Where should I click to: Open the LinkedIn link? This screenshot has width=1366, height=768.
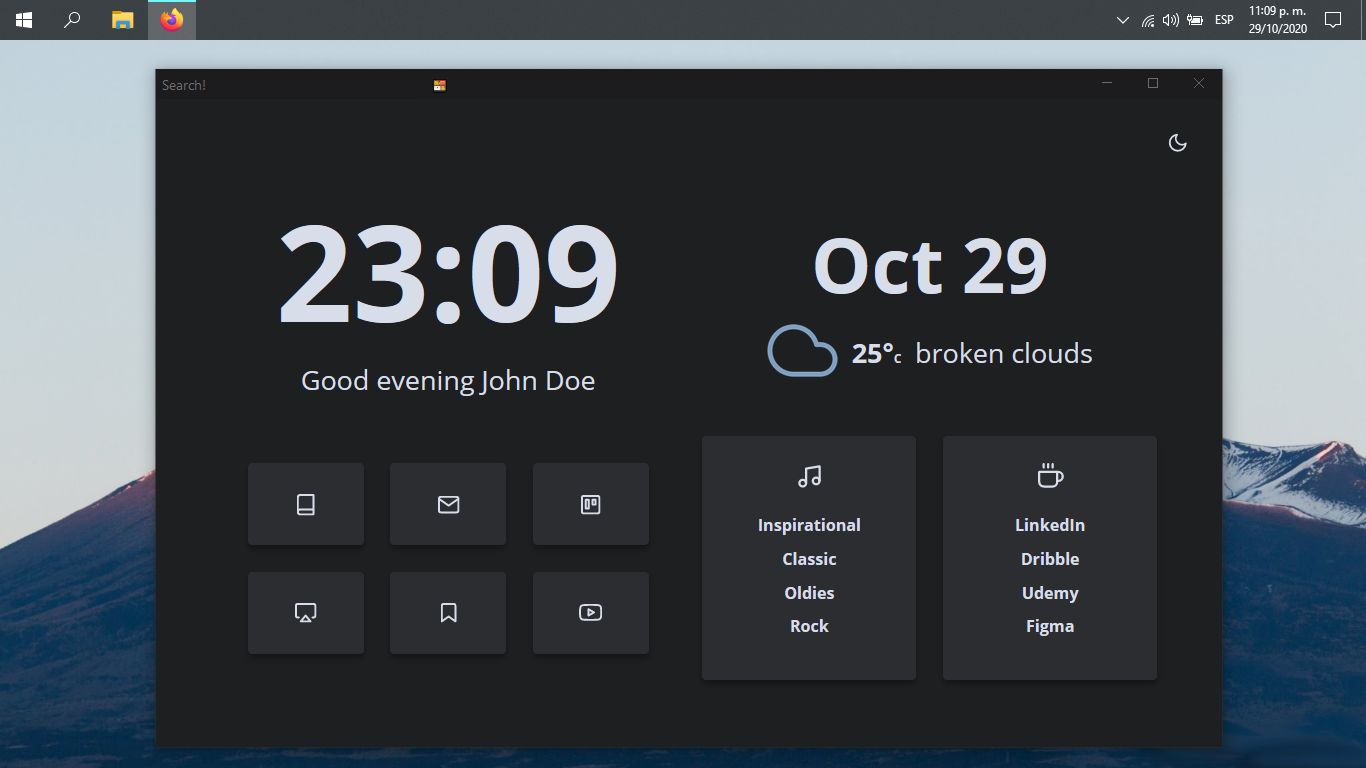point(1049,524)
